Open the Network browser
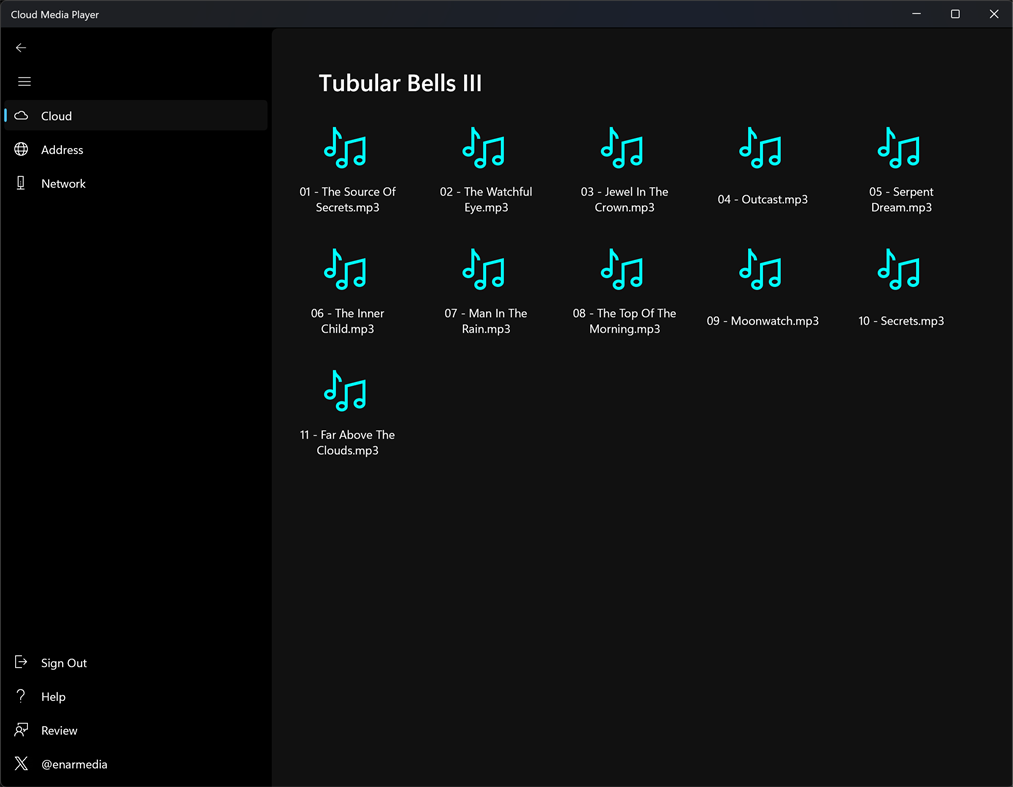 64,183
